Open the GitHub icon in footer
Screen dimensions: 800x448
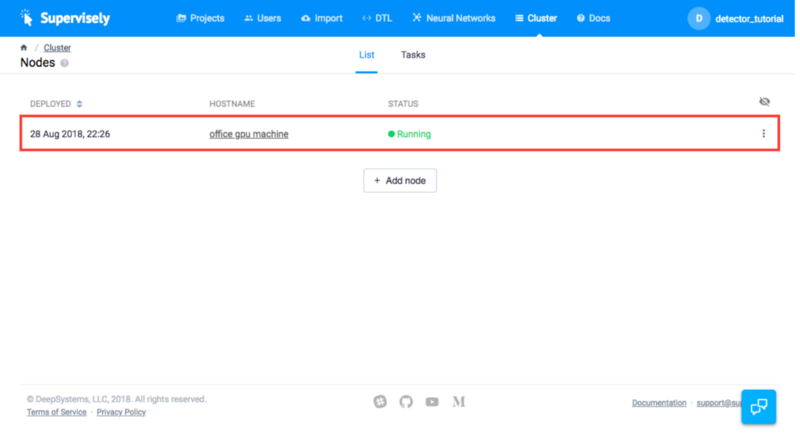tap(406, 402)
